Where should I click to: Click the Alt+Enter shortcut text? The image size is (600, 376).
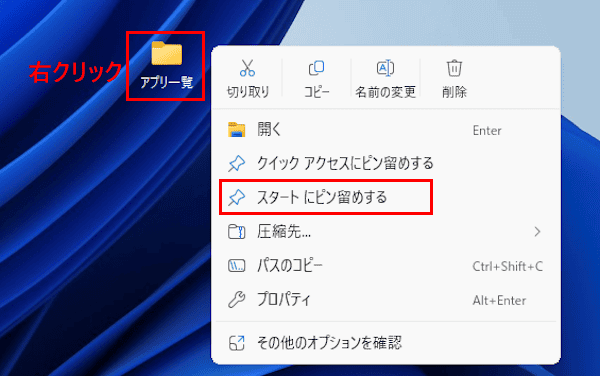pyautogui.click(x=499, y=301)
